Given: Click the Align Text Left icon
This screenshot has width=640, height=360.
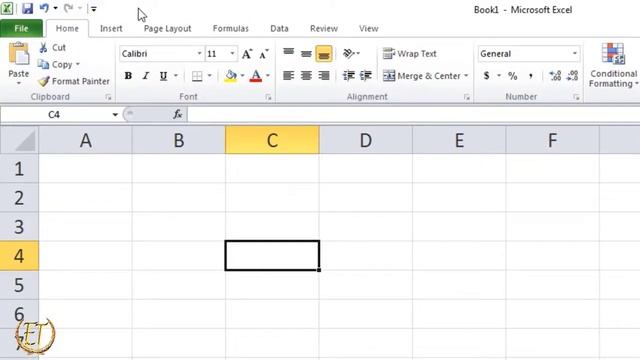Looking at the screenshot, I should [289, 76].
